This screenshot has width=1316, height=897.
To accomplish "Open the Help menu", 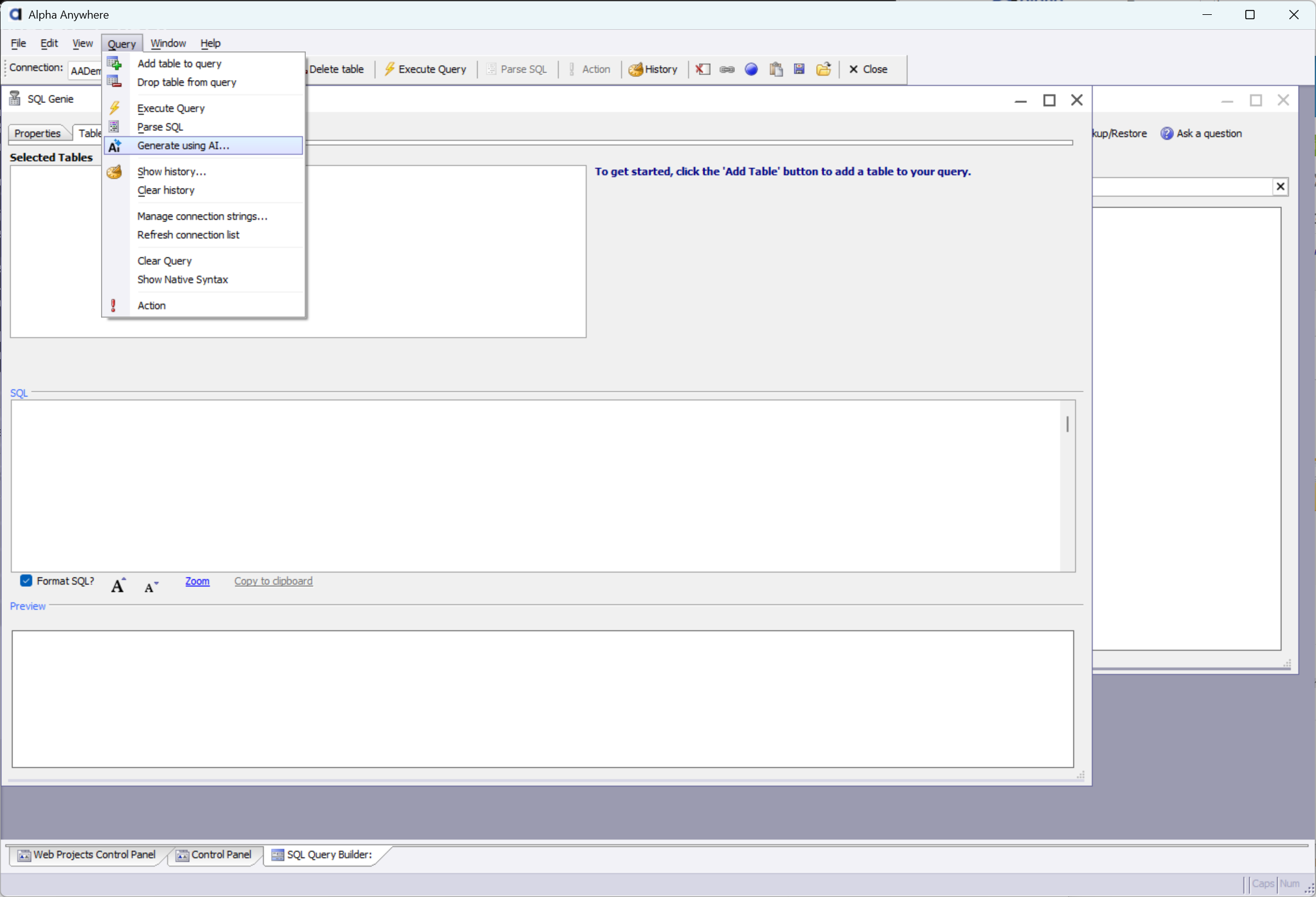I will tap(210, 43).
